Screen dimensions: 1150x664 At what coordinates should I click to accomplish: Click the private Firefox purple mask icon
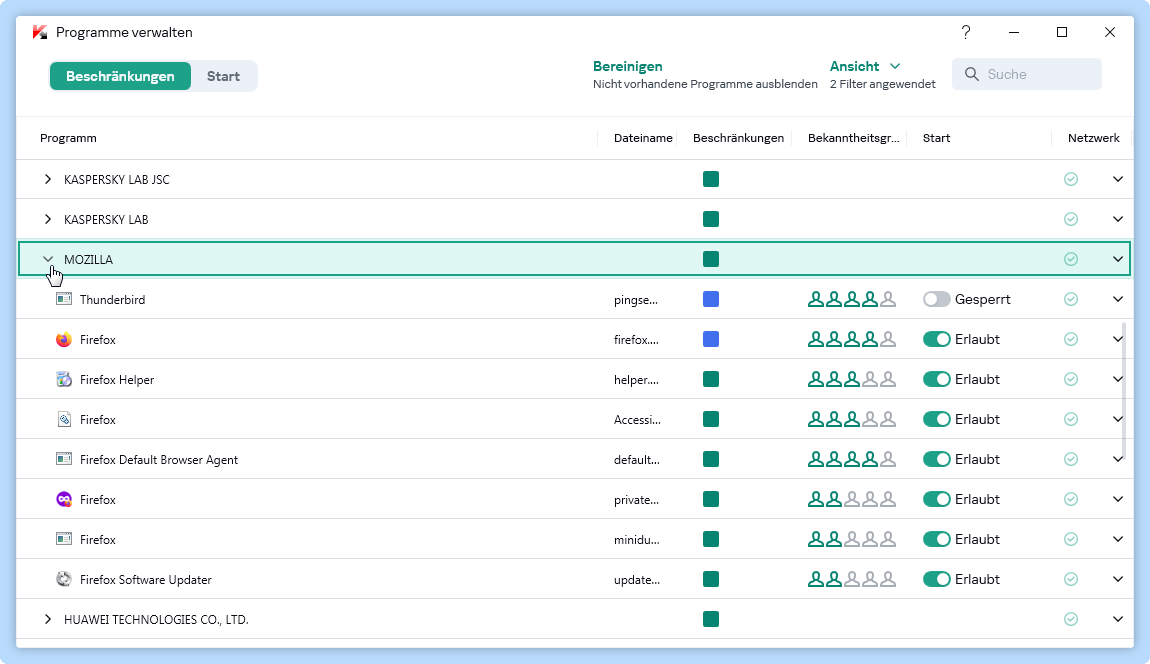click(x=64, y=499)
